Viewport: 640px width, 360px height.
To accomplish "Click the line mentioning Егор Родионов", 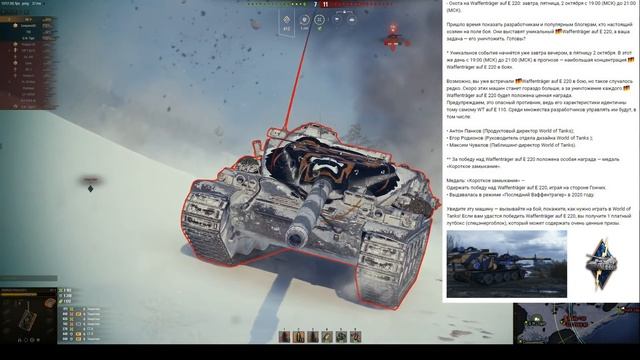I will tap(520, 138).
